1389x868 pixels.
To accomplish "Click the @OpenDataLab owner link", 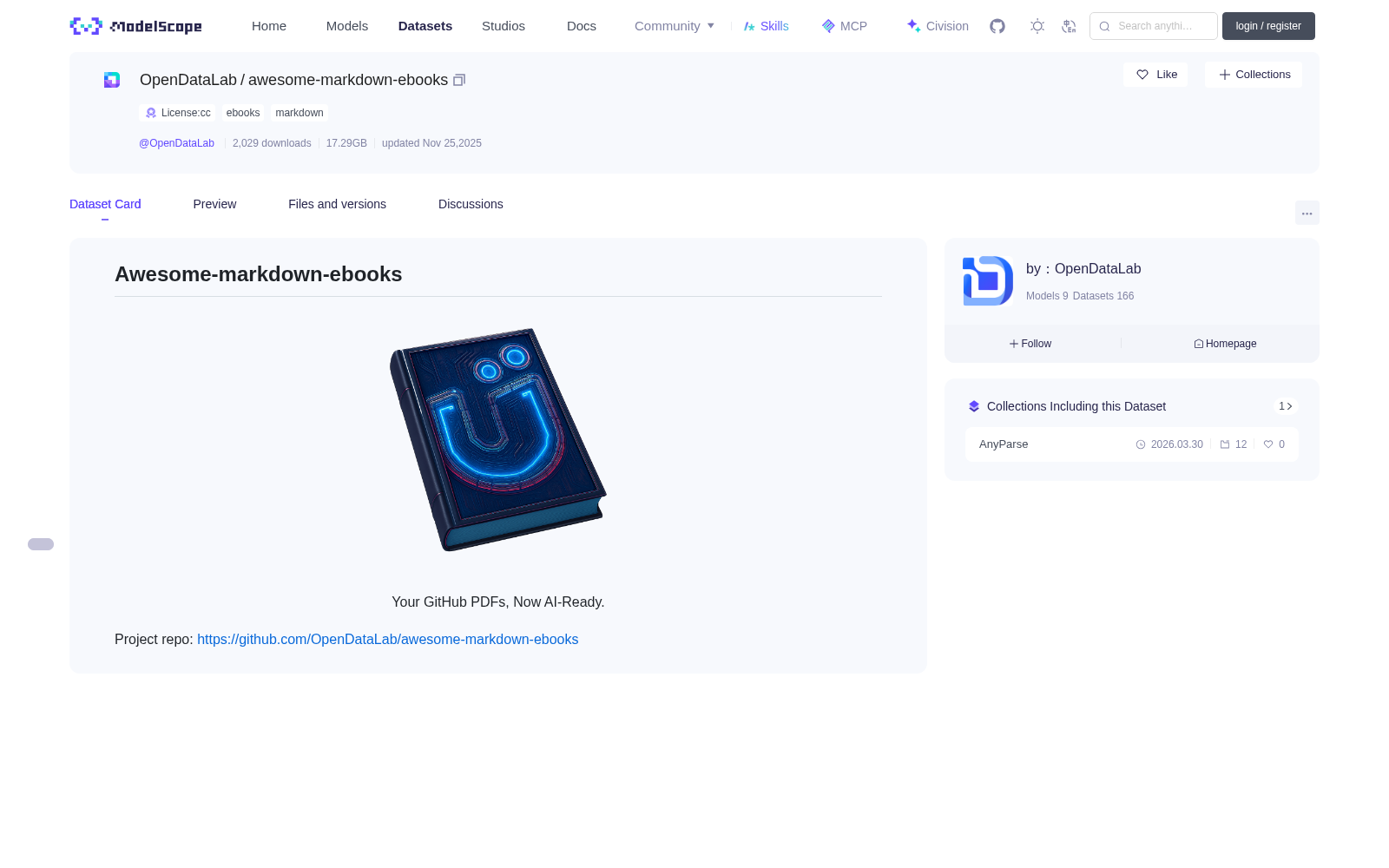I will [x=176, y=143].
